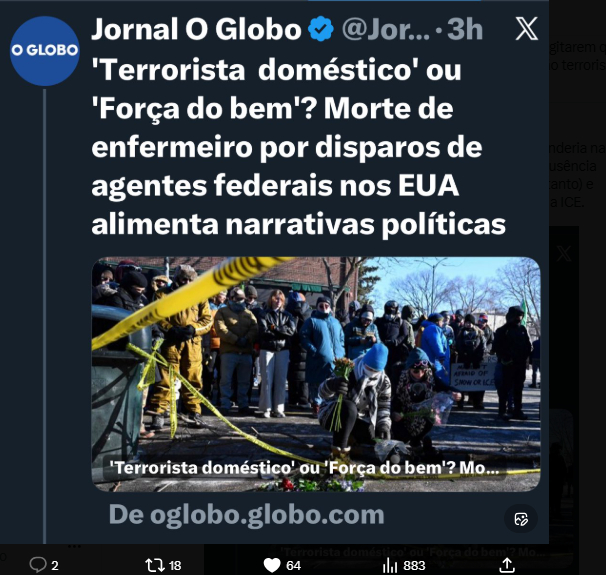Open the @Jor... handle link
Viewport: 606px width, 575px height.
(x=386, y=30)
